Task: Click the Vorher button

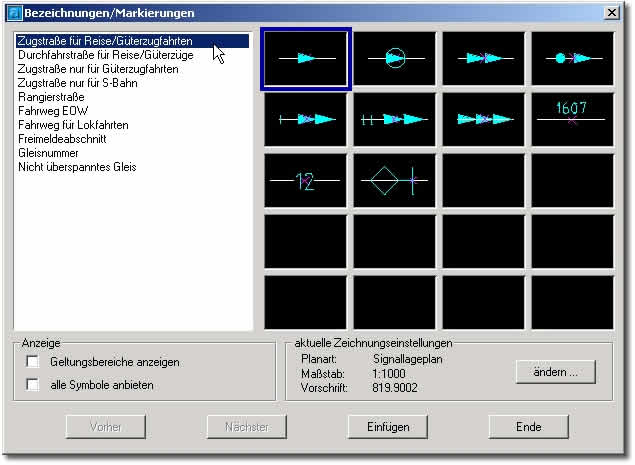Action: pos(106,427)
